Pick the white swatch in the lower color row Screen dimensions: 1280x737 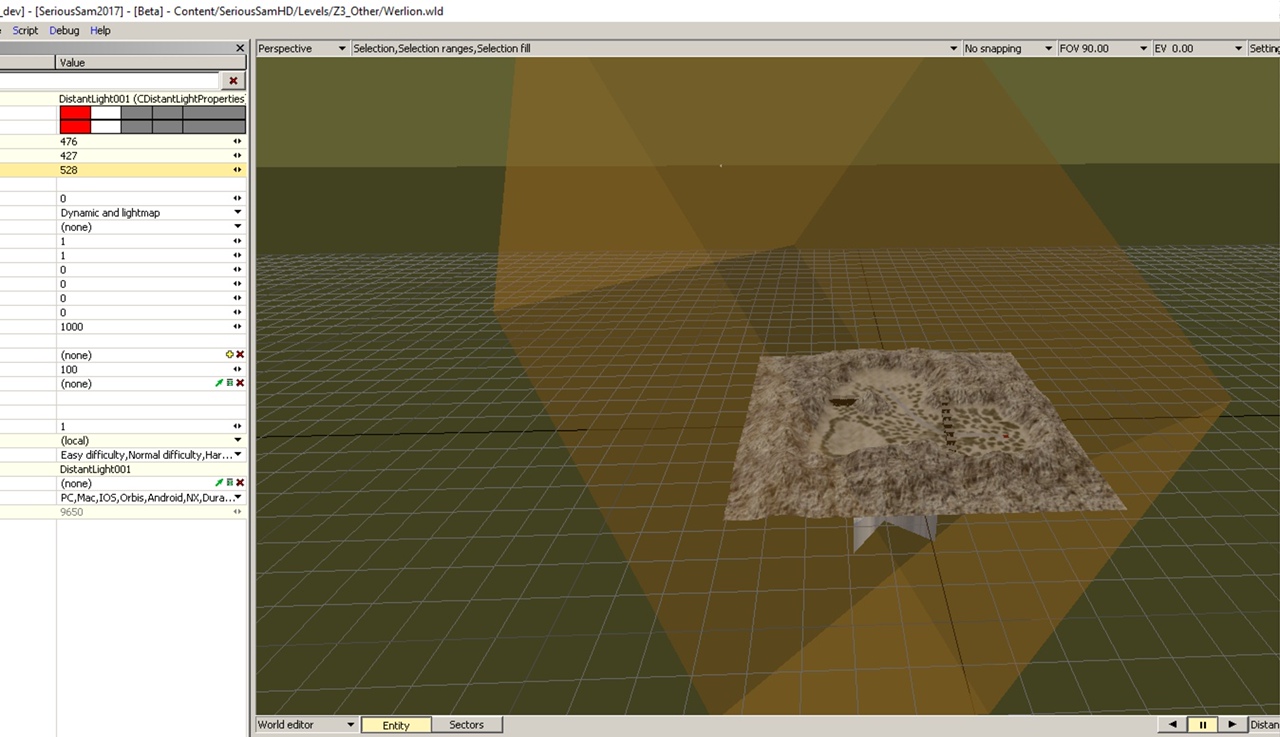click(105, 127)
